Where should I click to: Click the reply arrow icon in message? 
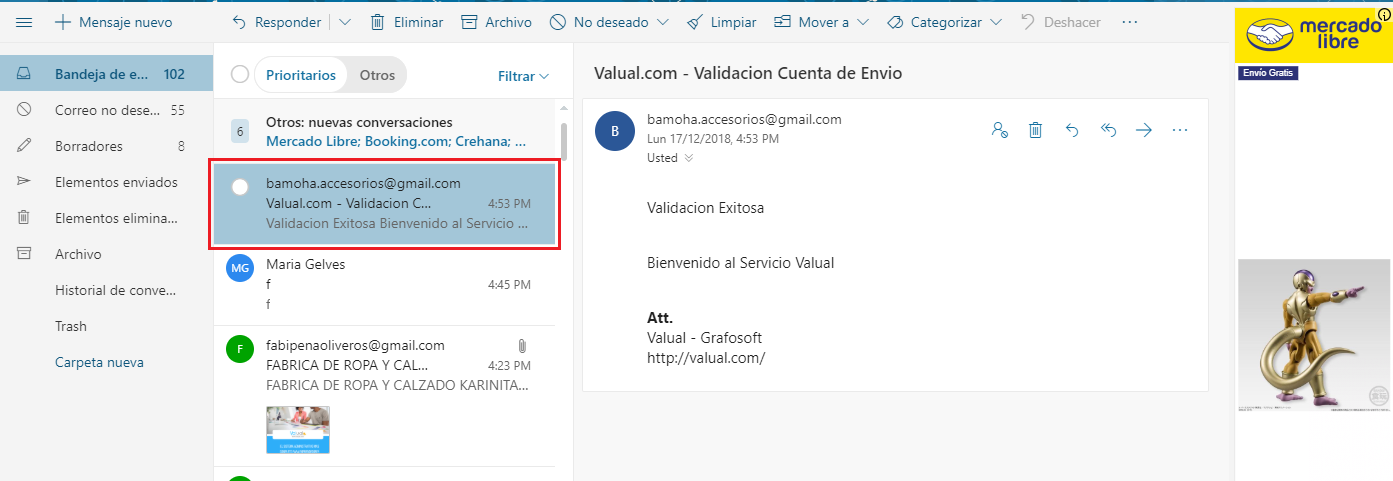click(x=1071, y=130)
